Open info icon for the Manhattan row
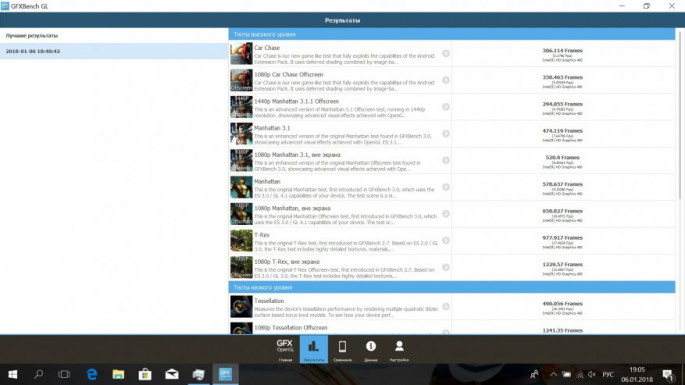 pyautogui.click(x=446, y=187)
